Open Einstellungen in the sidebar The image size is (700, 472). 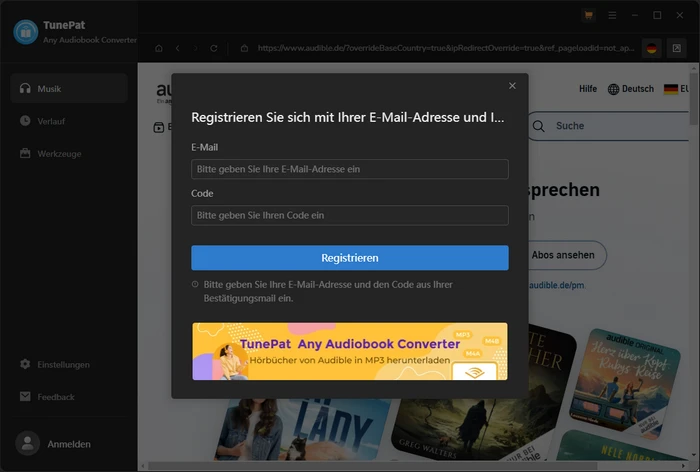point(69,364)
